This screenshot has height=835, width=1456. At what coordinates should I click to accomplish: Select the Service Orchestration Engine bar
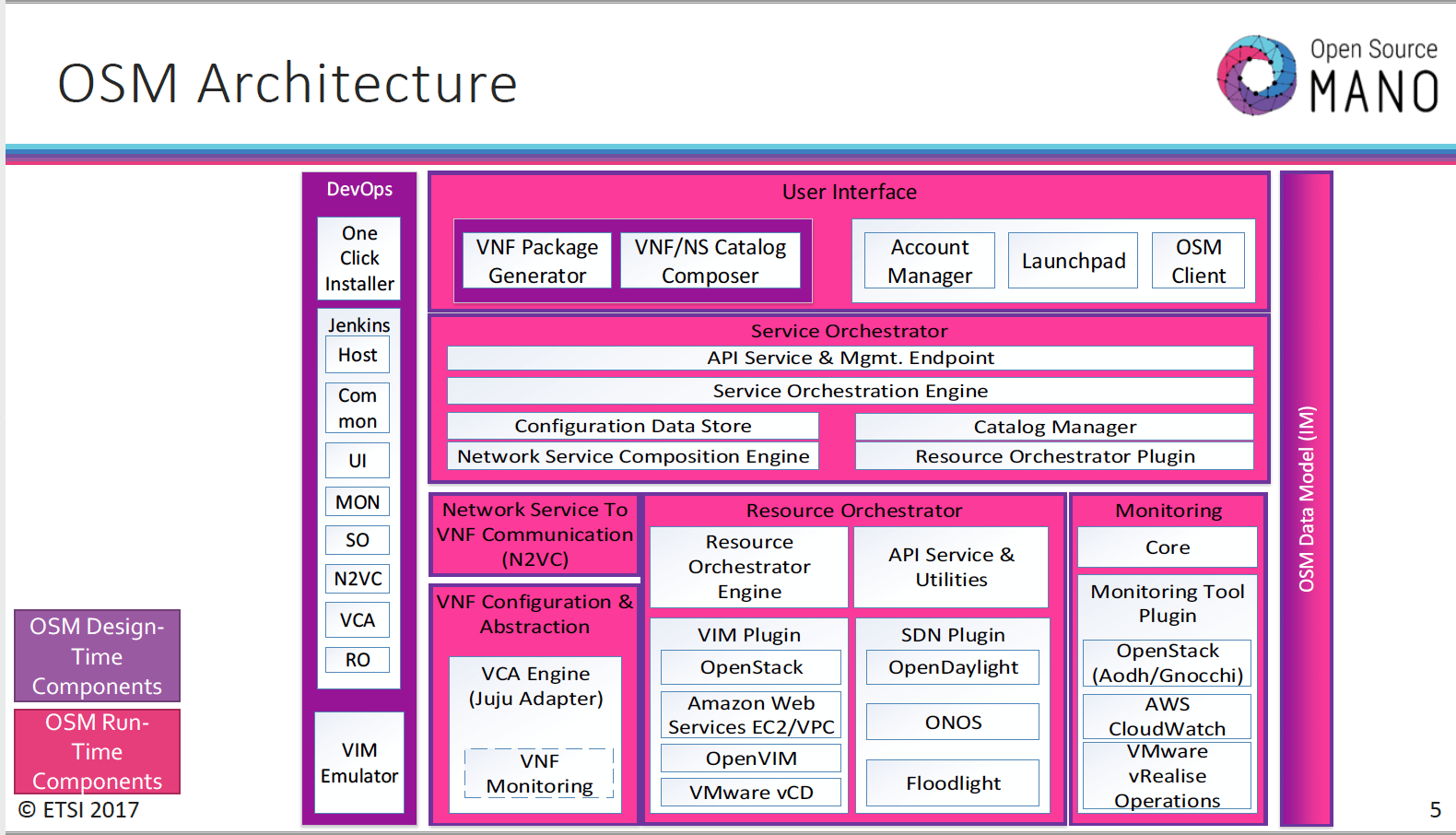pyautogui.click(x=850, y=391)
